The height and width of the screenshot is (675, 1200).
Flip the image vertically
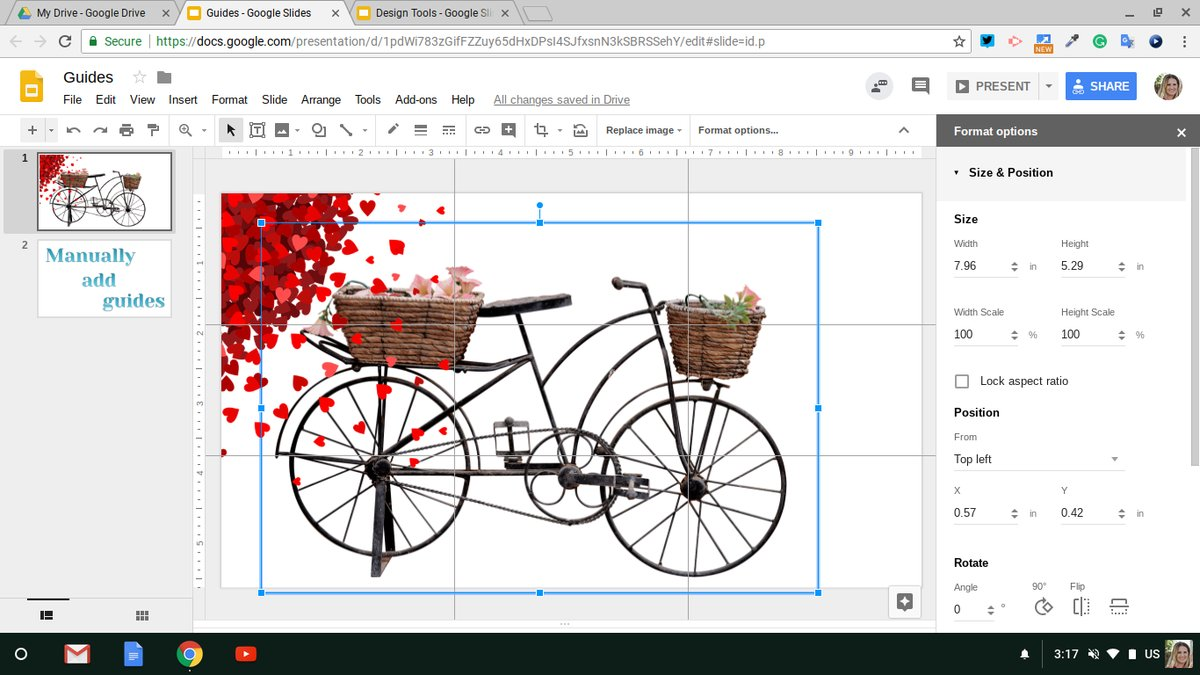(1119, 607)
